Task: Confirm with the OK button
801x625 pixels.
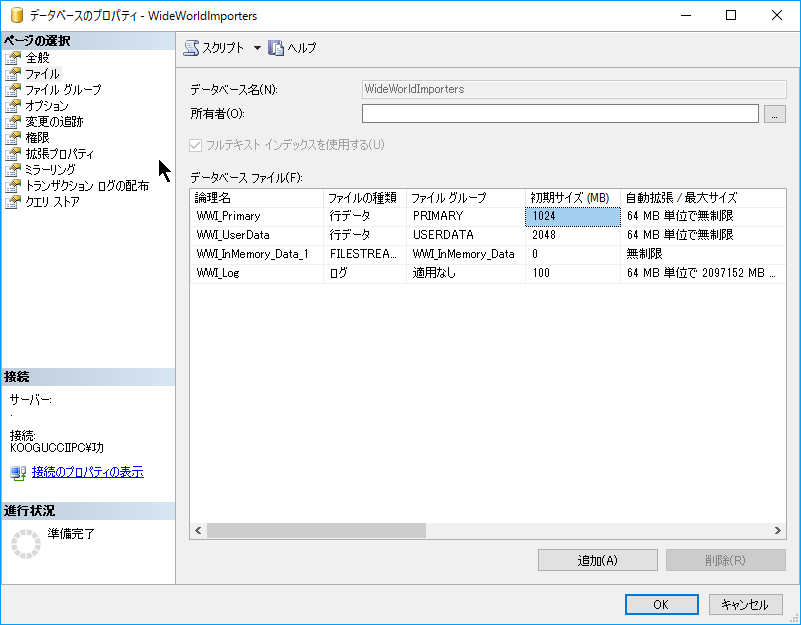Action: [662, 605]
